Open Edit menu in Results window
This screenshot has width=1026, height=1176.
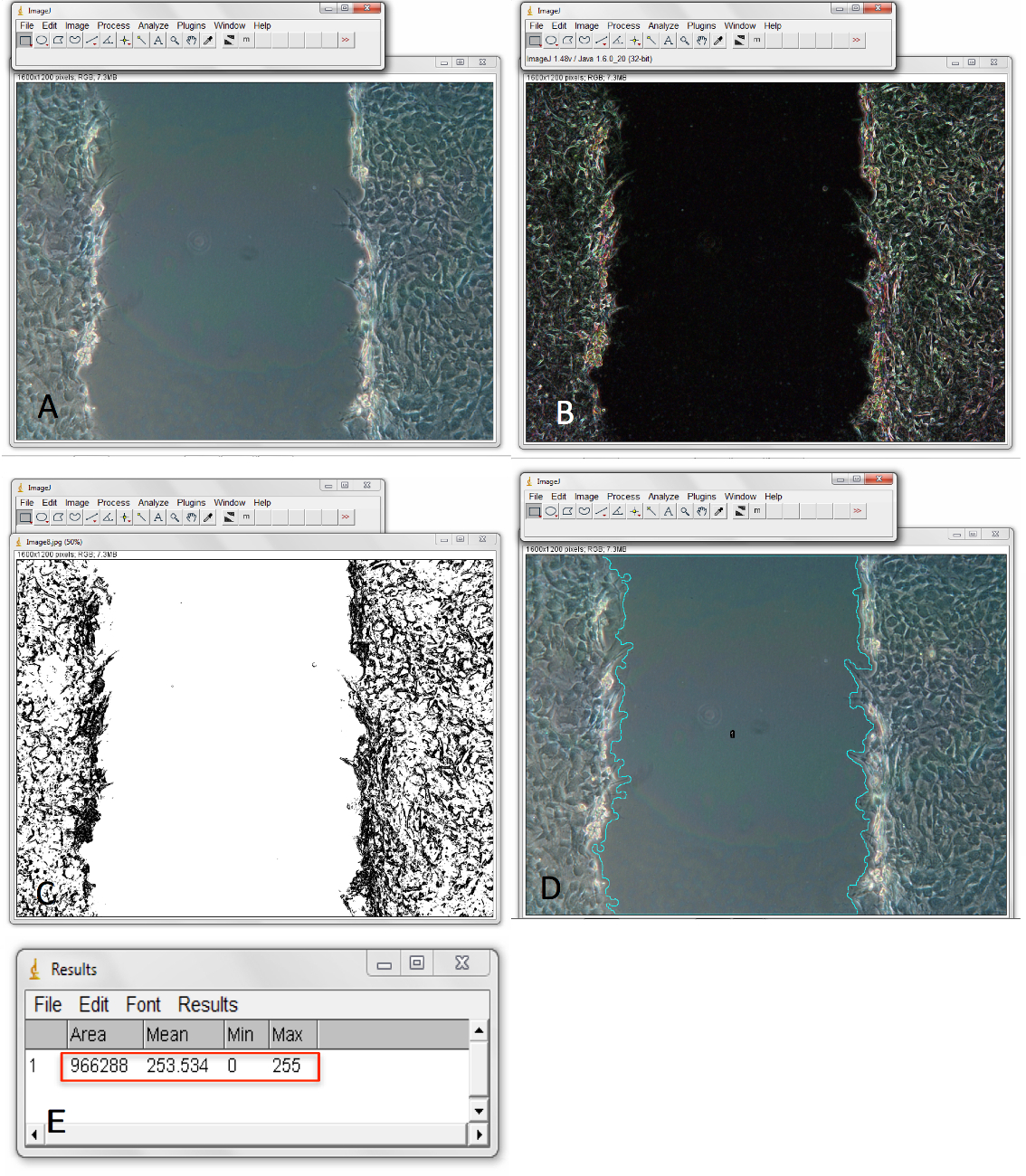coord(94,1005)
